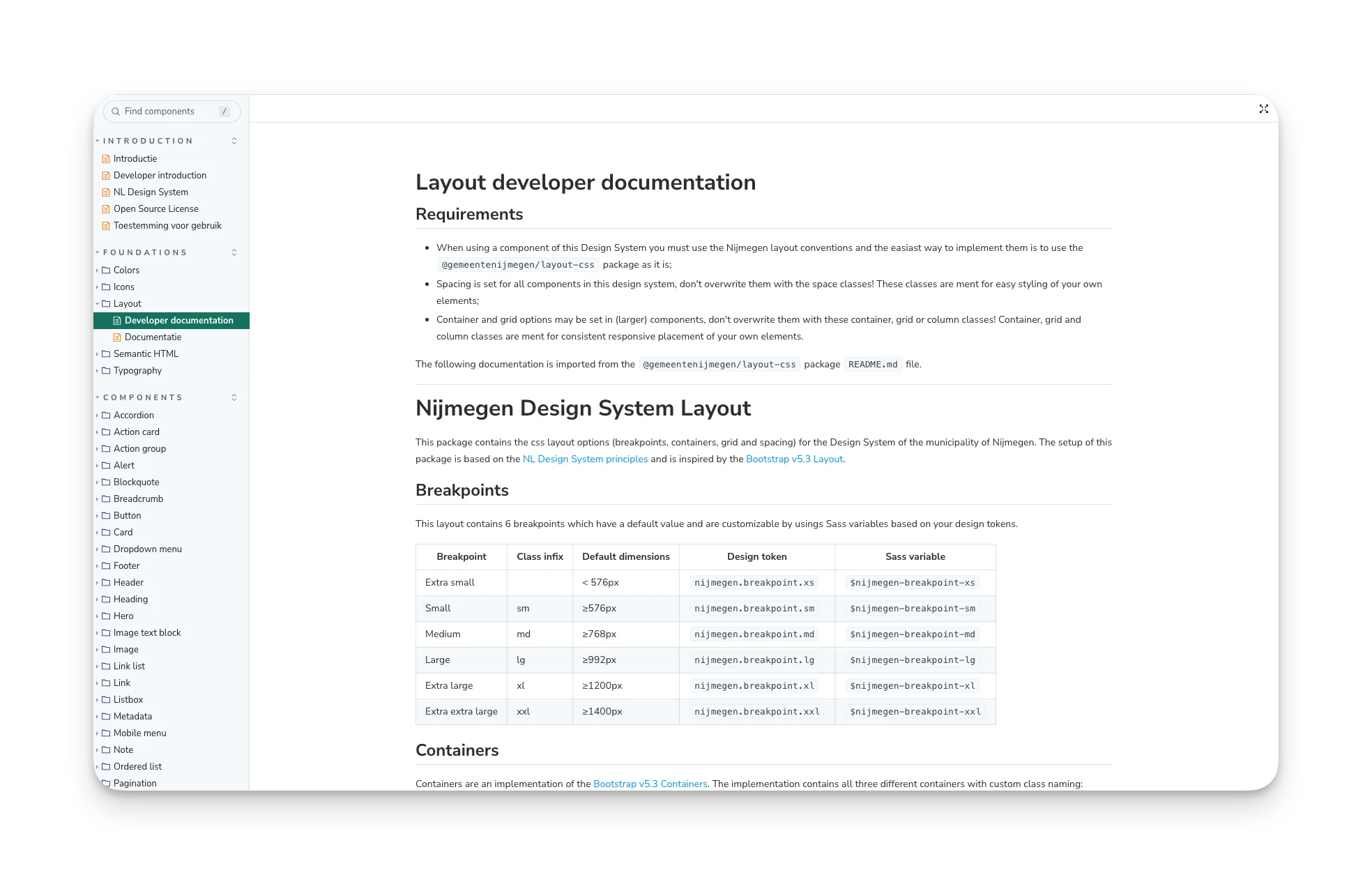Viewport: 1372px width, 884px height.
Task: Click the Containers section heading
Action: 457,751
